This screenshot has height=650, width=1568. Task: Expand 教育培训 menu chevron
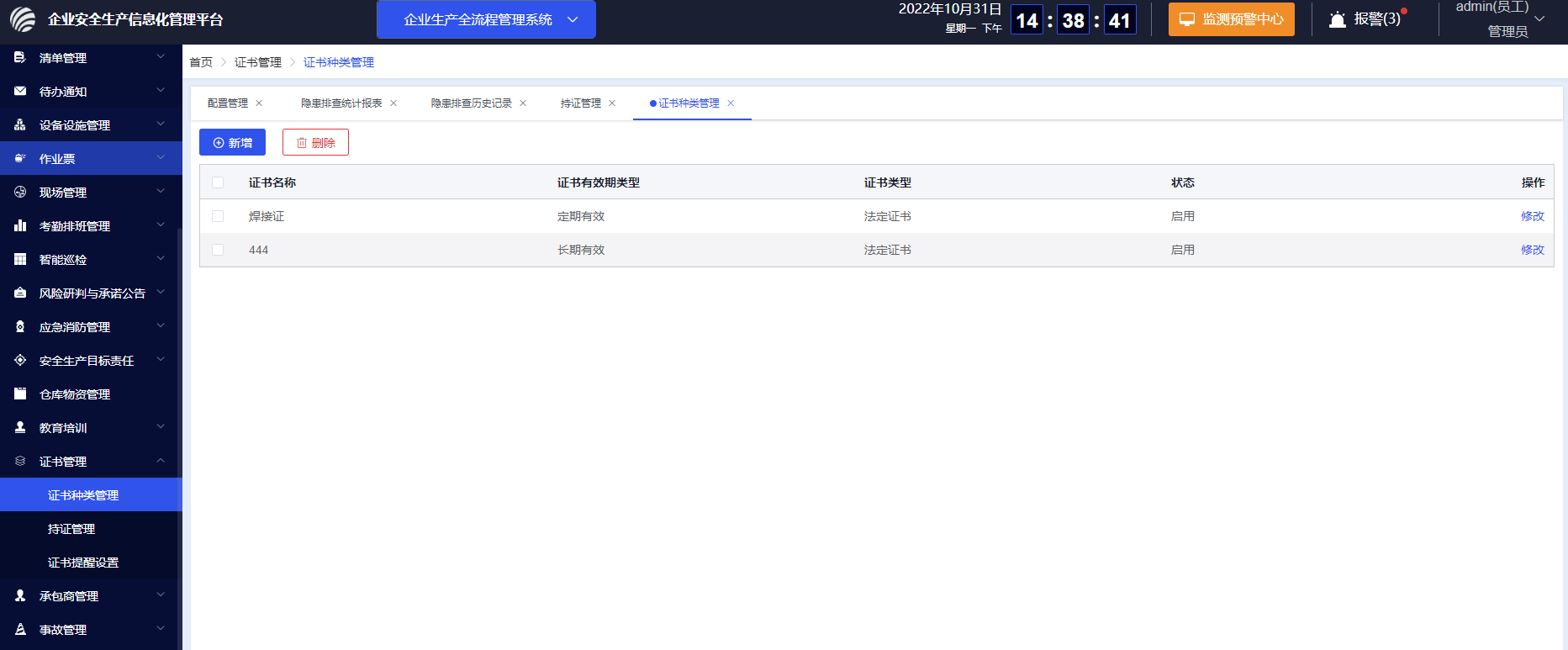point(161,427)
